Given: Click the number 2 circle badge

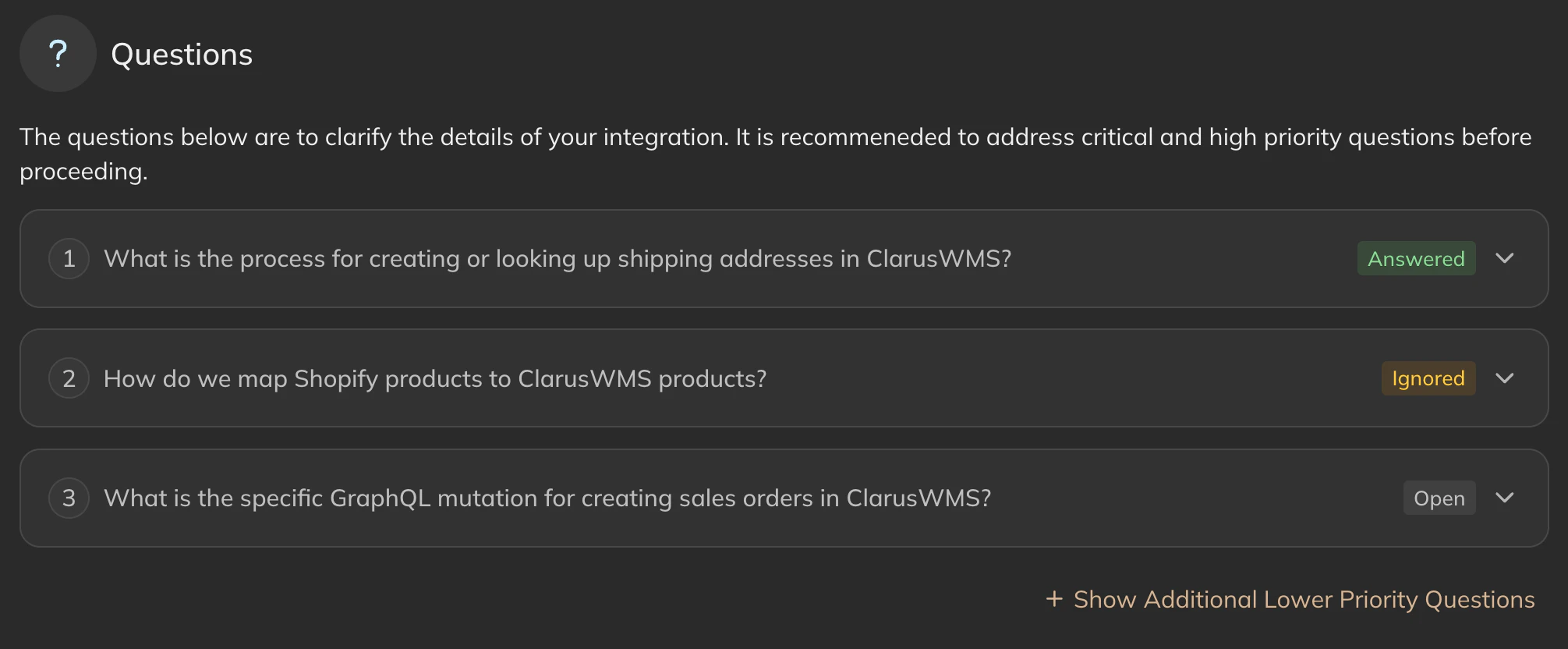Looking at the screenshot, I should [x=69, y=378].
